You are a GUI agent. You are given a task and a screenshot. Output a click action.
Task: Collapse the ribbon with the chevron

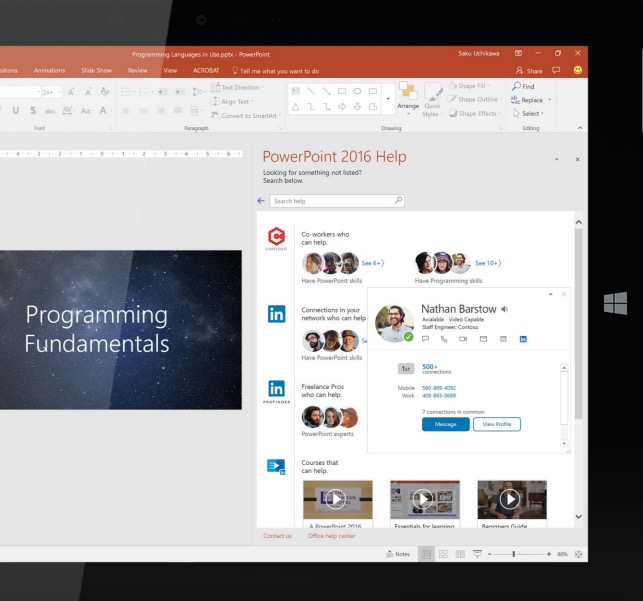[580, 128]
